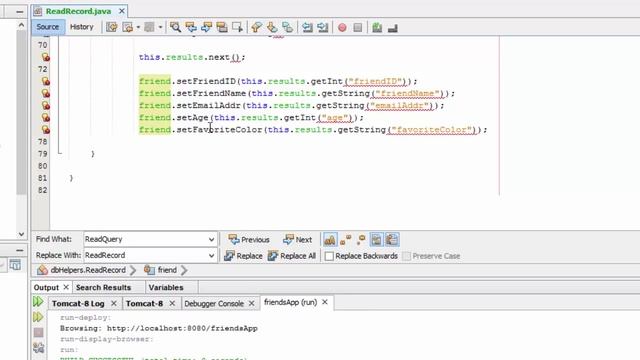Click error glyph on setFavoriteColor line
The image size is (640, 360).
46,130
